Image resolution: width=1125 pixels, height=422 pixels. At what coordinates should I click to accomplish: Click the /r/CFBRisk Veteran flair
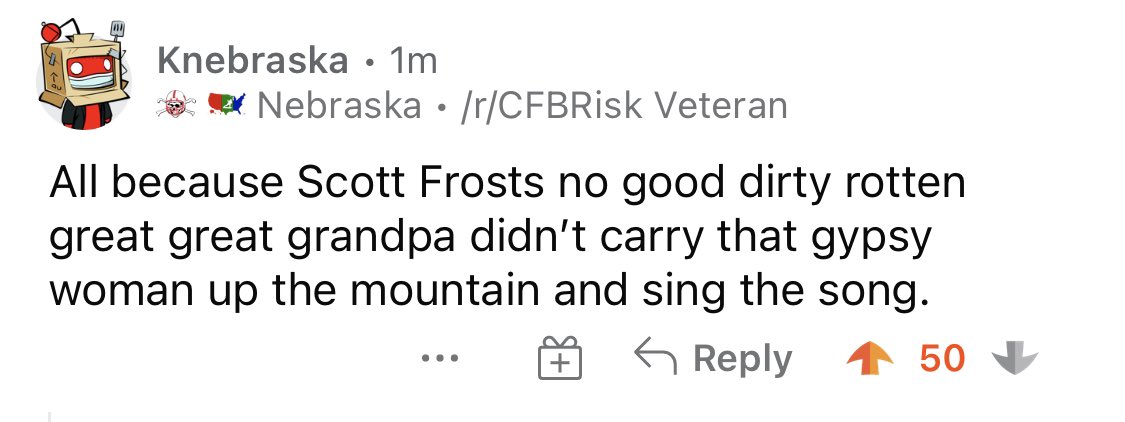tap(625, 106)
